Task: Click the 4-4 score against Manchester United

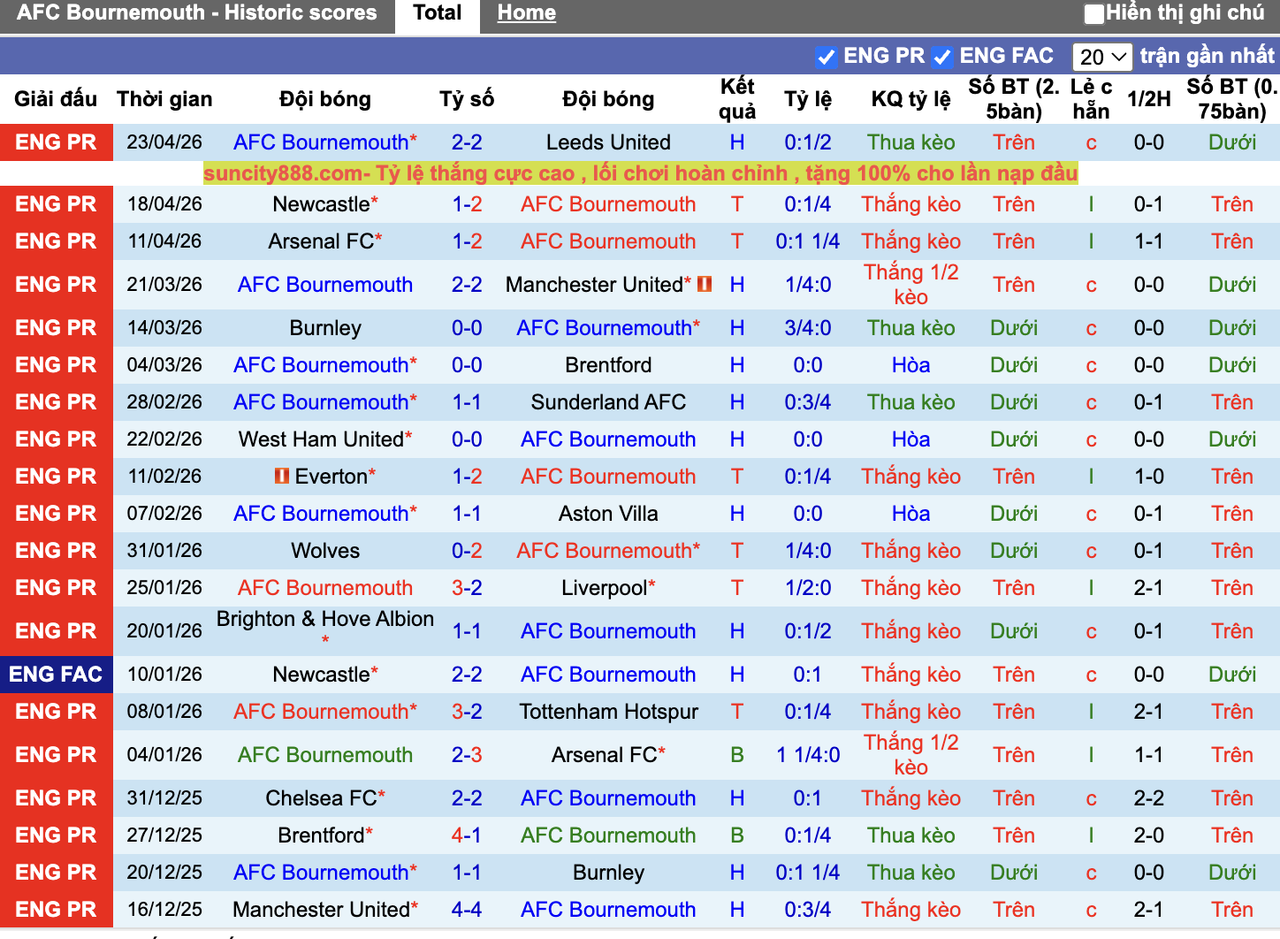Action: tap(467, 909)
